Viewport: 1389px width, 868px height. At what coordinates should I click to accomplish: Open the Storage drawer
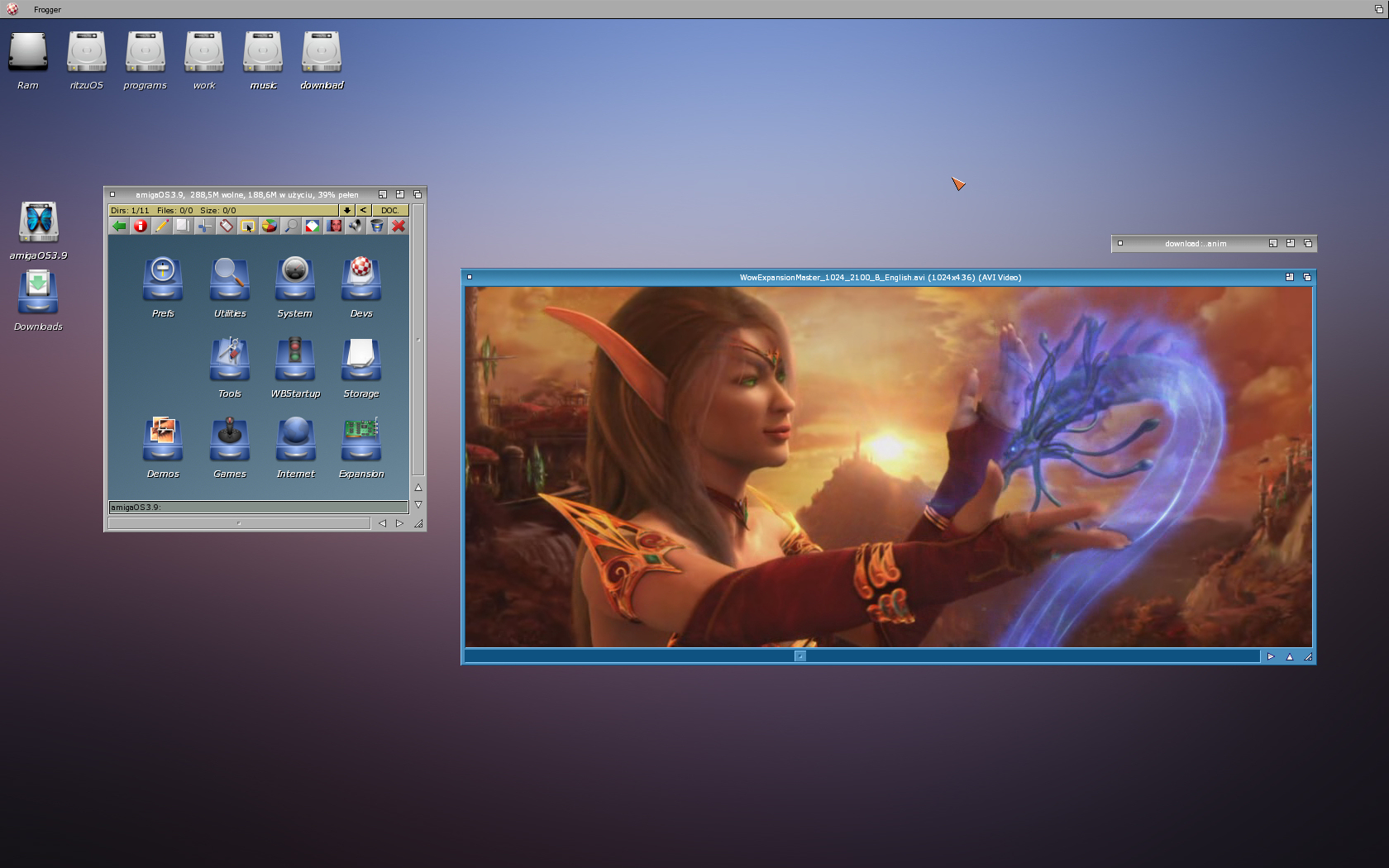[361, 367]
